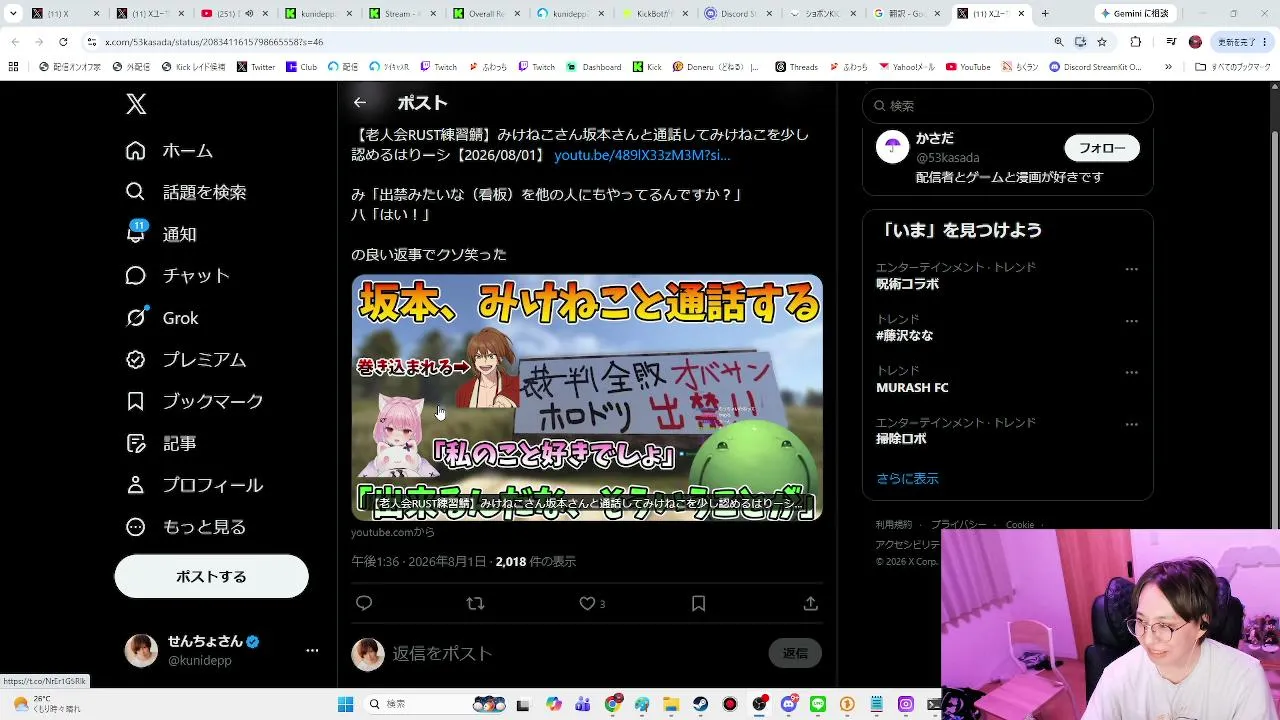
Task: Share the post using the share icon
Action: (x=811, y=603)
